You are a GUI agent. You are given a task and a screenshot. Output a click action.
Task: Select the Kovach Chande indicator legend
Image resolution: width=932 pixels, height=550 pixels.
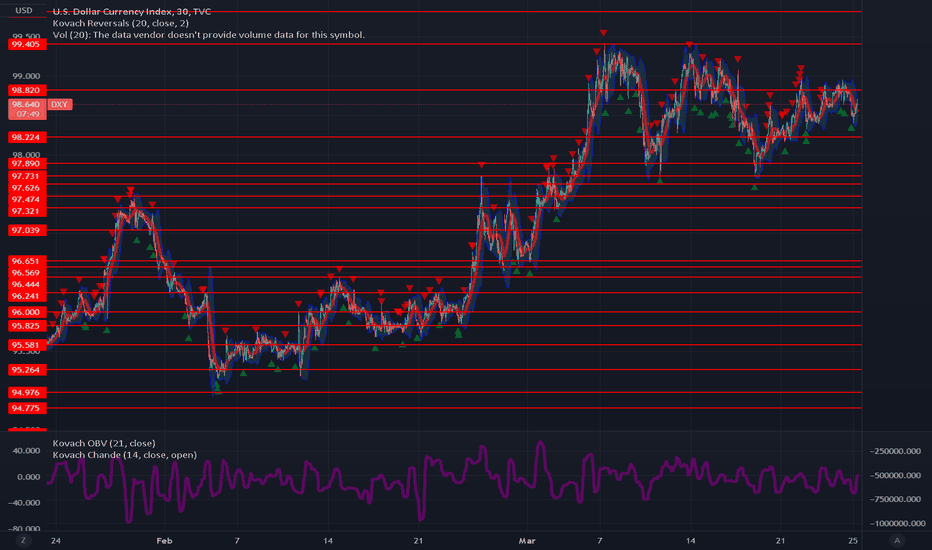(125, 455)
